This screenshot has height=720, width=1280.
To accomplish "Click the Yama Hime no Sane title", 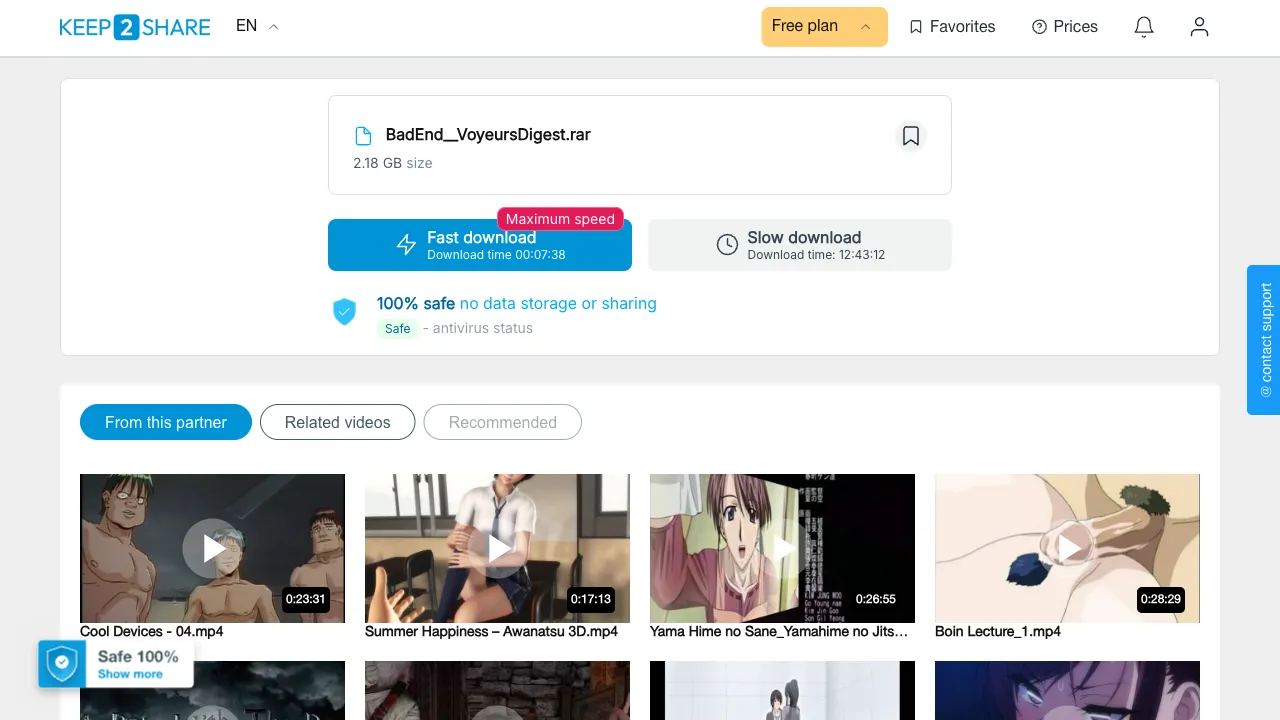I will [x=779, y=631].
